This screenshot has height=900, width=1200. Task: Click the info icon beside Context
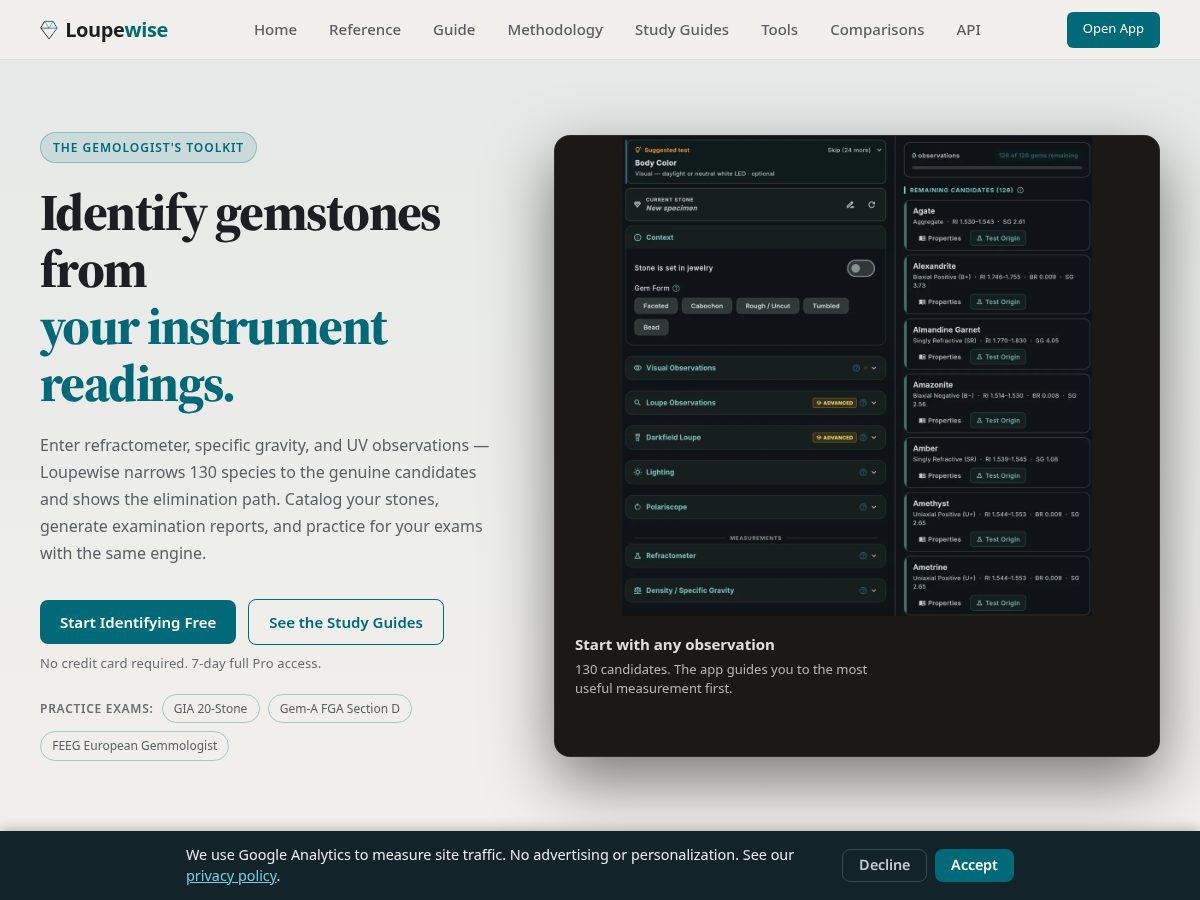(x=638, y=238)
